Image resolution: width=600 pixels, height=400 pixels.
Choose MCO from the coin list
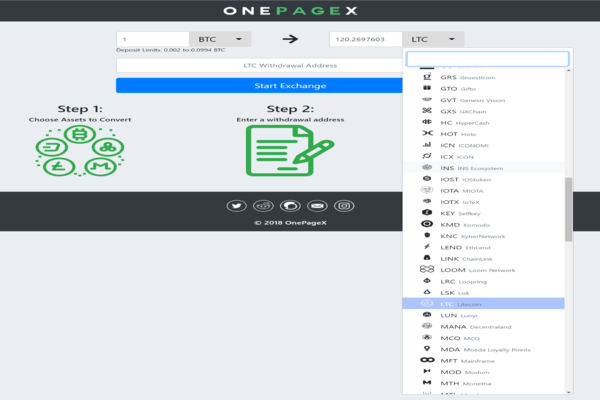click(x=483, y=338)
